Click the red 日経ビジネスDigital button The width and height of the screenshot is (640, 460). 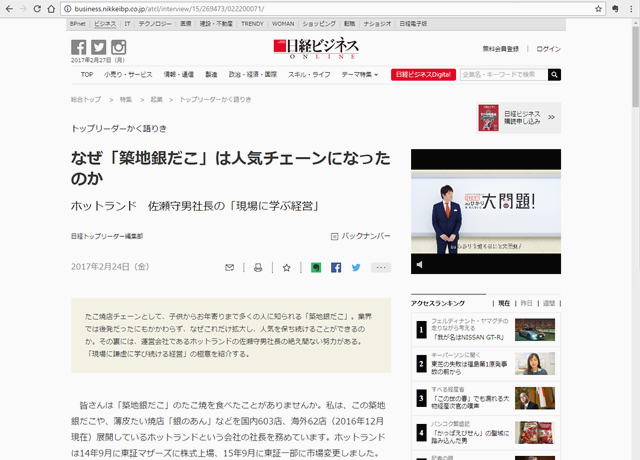pyautogui.click(x=423, y=74)
